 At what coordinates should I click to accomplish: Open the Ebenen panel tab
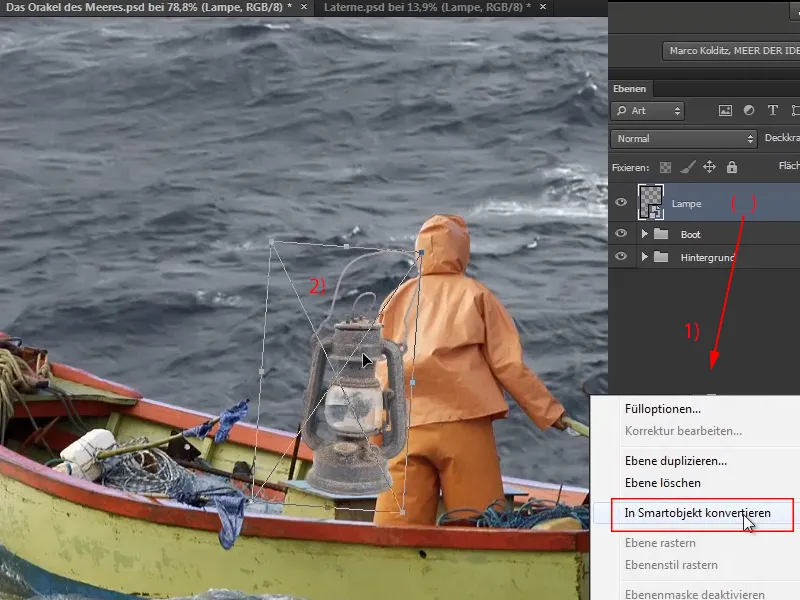pyautogui.click(x=630, y=88)
